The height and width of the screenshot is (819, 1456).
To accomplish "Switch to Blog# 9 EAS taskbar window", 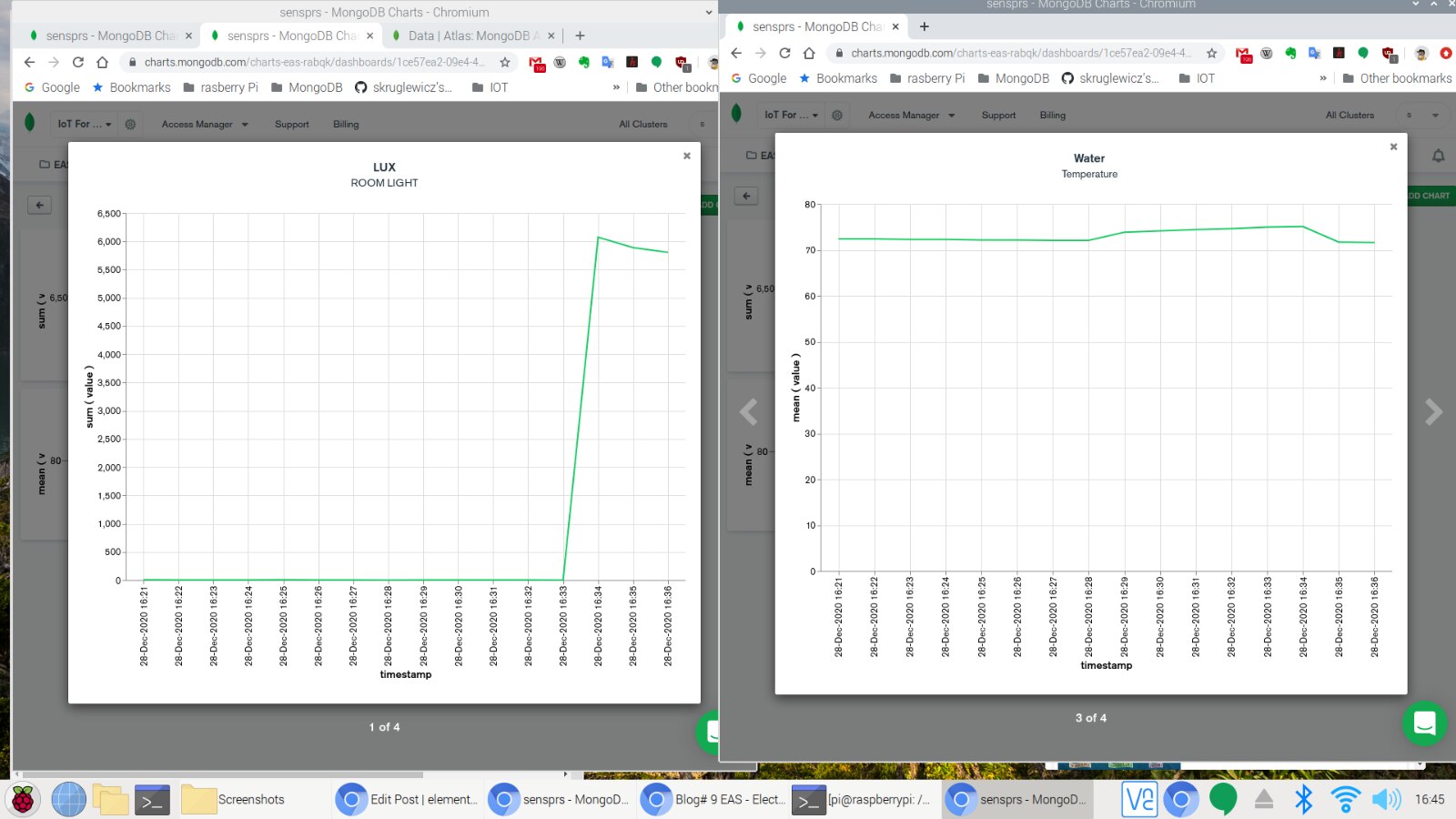I will (x=712, y=800).
